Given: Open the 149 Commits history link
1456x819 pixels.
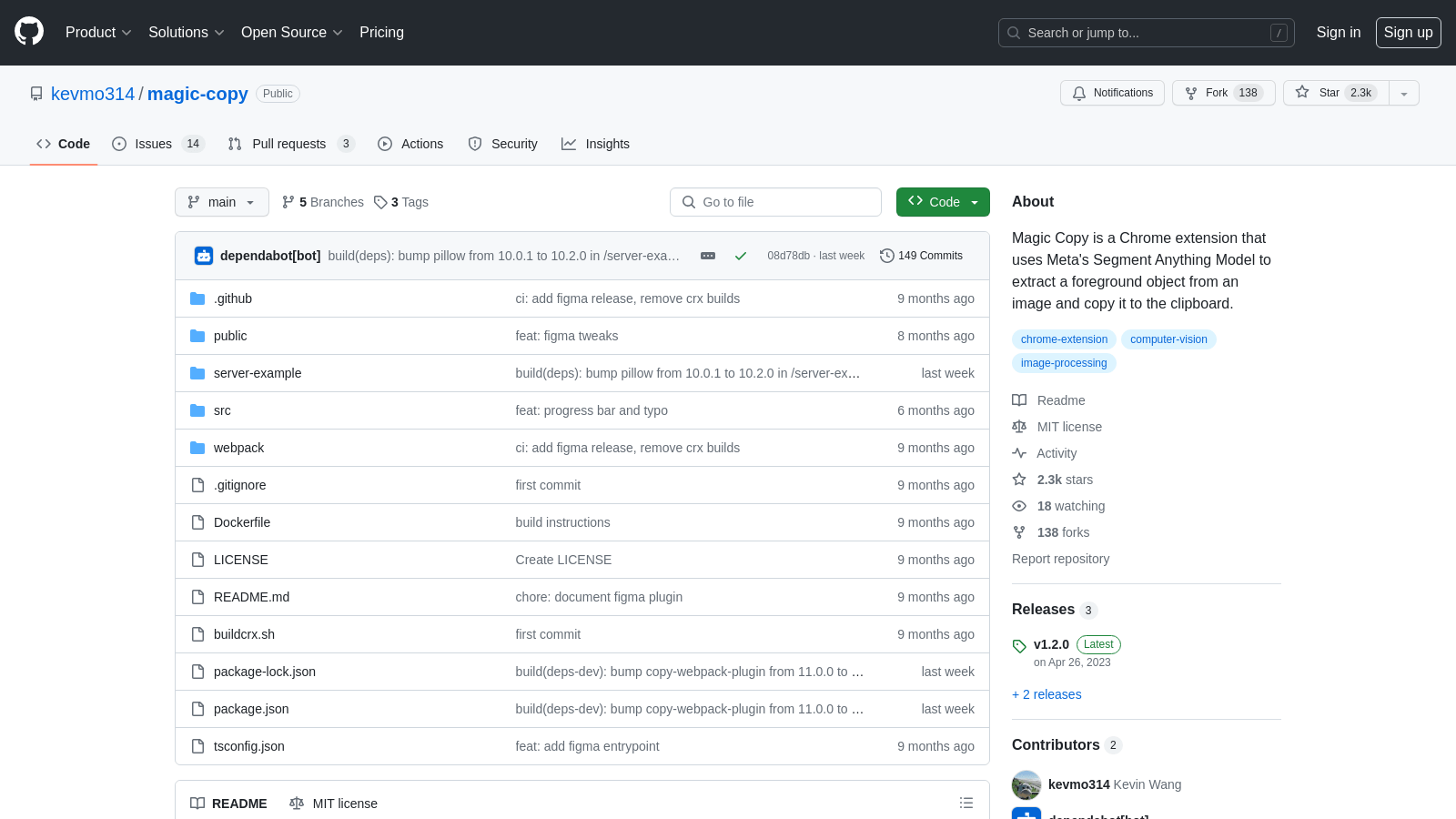Looking at the screenshot, I should coord(921,256).
